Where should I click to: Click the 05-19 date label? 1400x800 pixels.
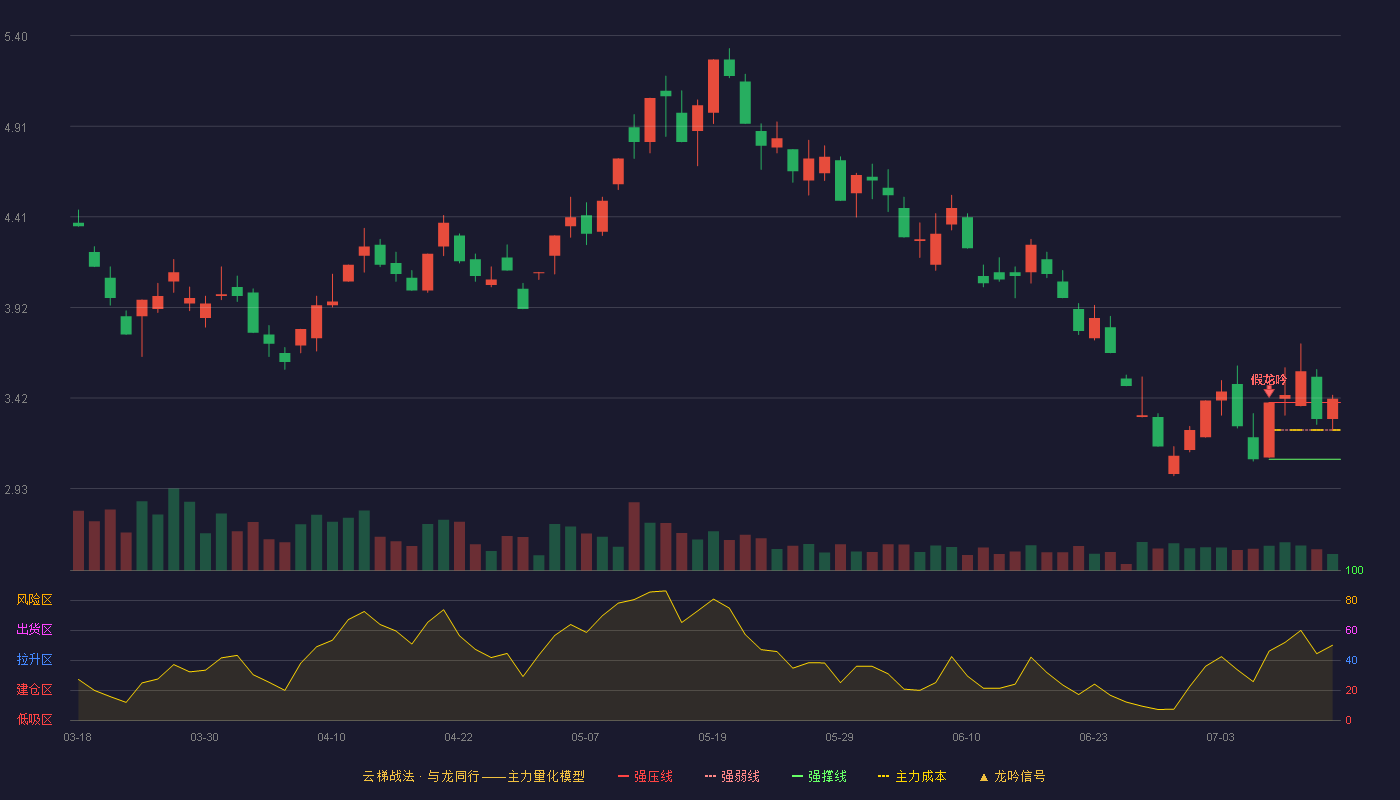coord(712,737)
